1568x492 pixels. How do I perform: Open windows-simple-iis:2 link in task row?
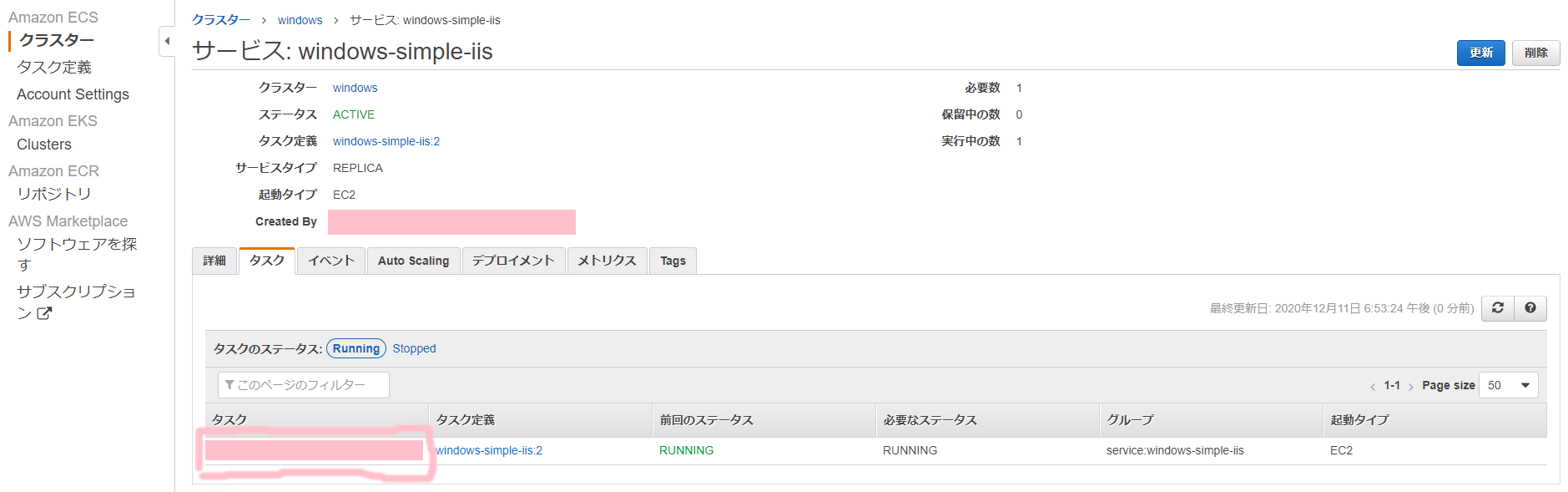pyautogui.click(x=489, y=450)
